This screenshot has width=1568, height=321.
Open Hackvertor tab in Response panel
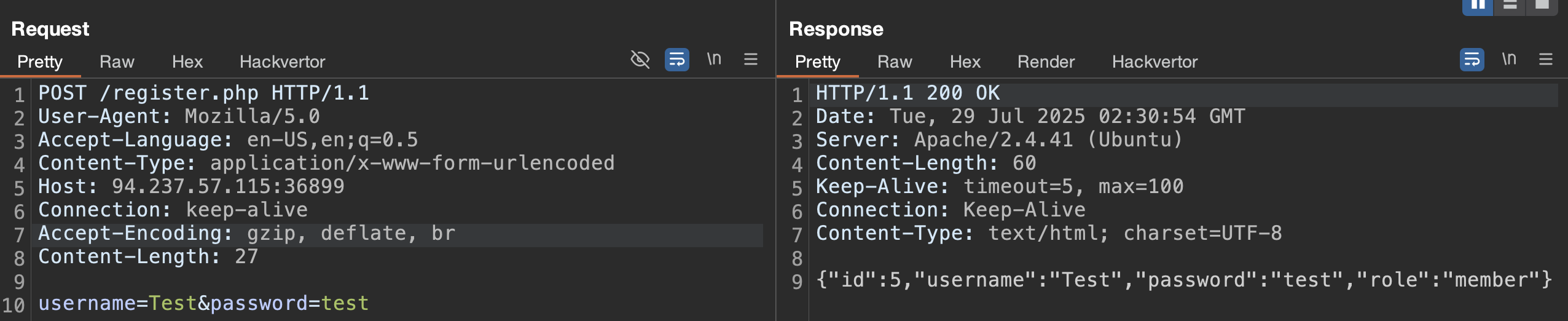(x=1155, y=61)
